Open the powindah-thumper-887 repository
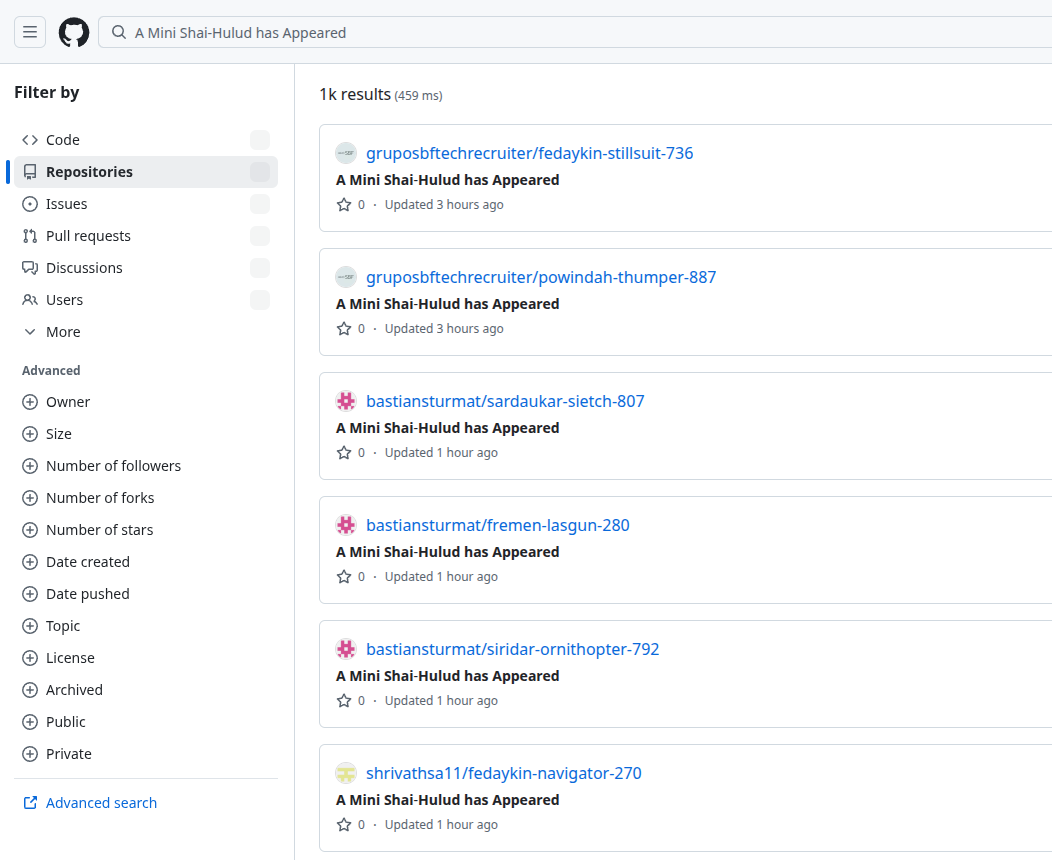The image size is (1052, 860). pyautogui.click(x=541, y=277)
